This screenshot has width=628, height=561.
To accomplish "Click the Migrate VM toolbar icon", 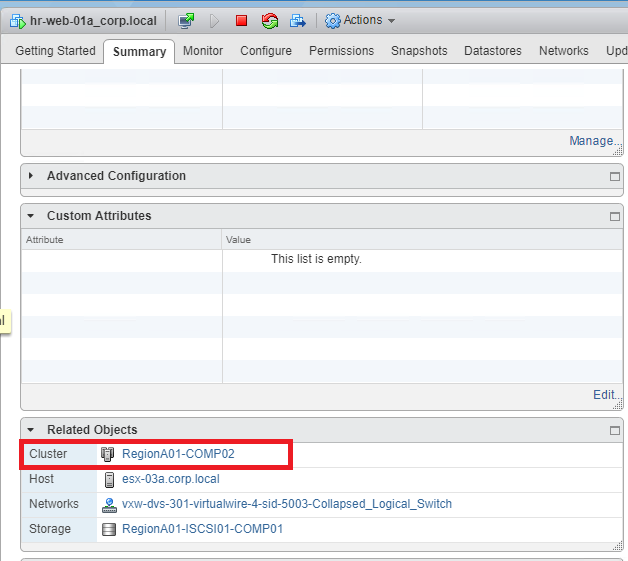I will [297, 20].
